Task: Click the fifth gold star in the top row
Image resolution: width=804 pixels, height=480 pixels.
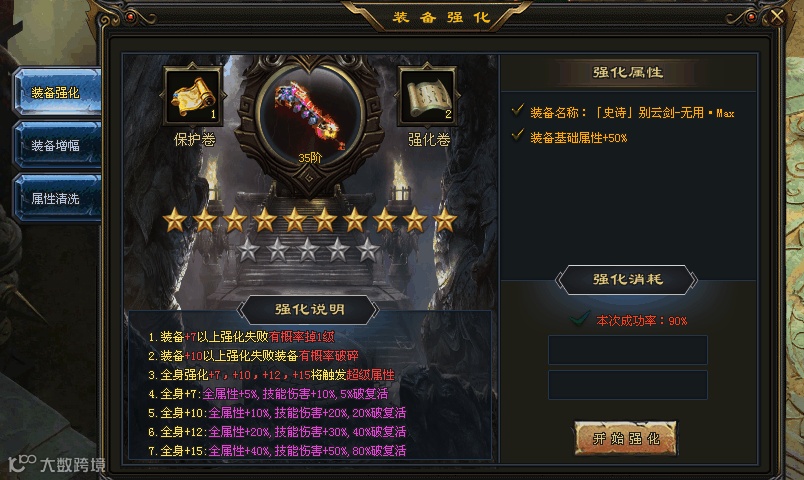Action: pyautogui.click(x=295, y=220)
